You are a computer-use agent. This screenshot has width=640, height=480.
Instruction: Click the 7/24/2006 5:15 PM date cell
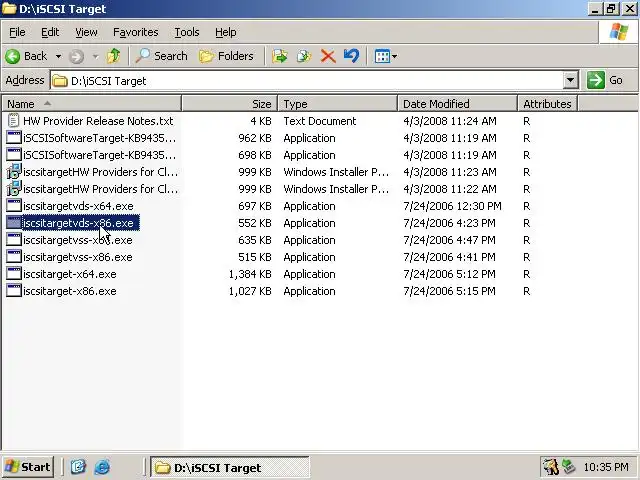click(449, 291)
